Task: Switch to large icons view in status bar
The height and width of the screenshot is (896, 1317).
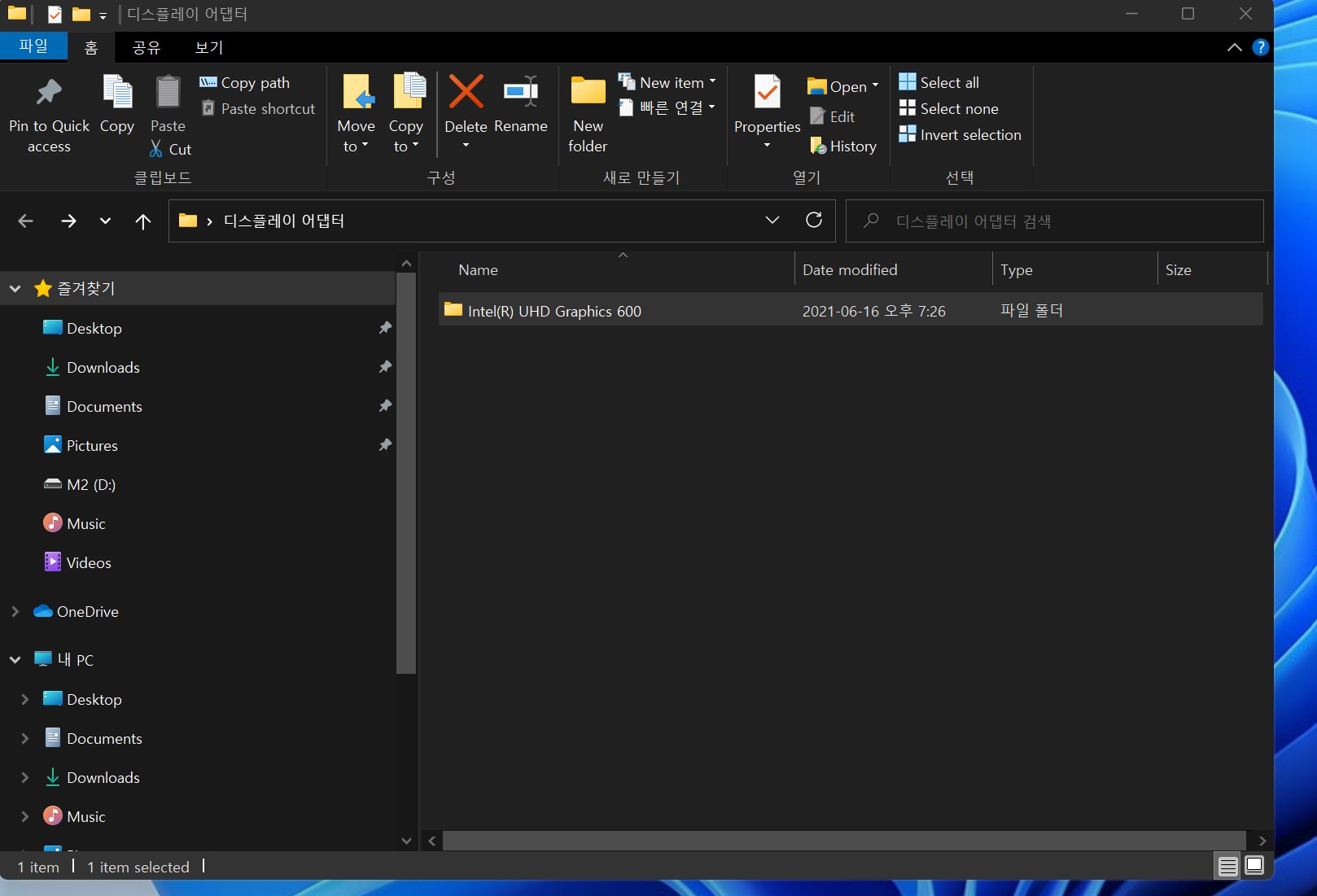Action: pos(1254,865)
